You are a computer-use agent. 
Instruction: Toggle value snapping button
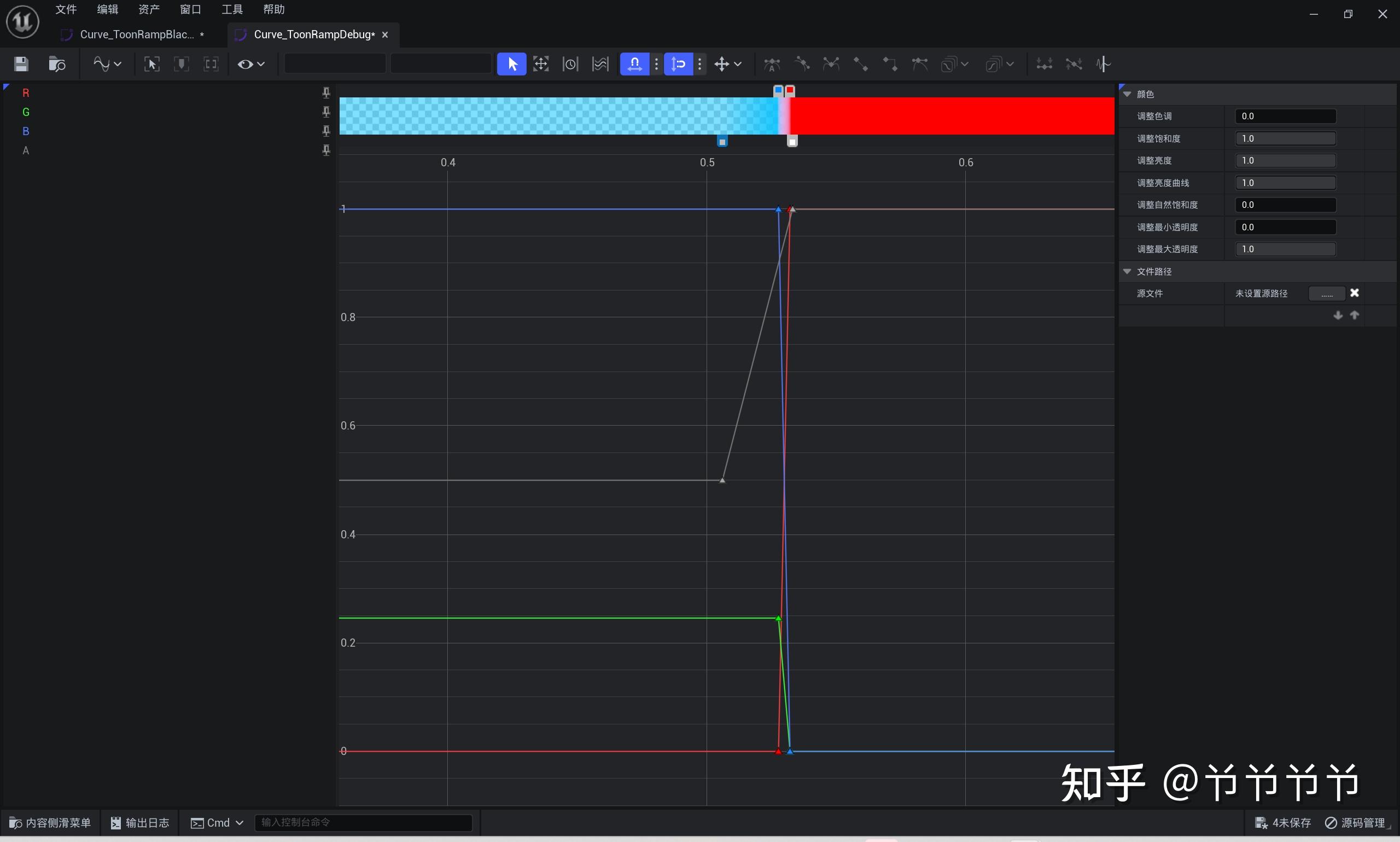tap(679, 63)
